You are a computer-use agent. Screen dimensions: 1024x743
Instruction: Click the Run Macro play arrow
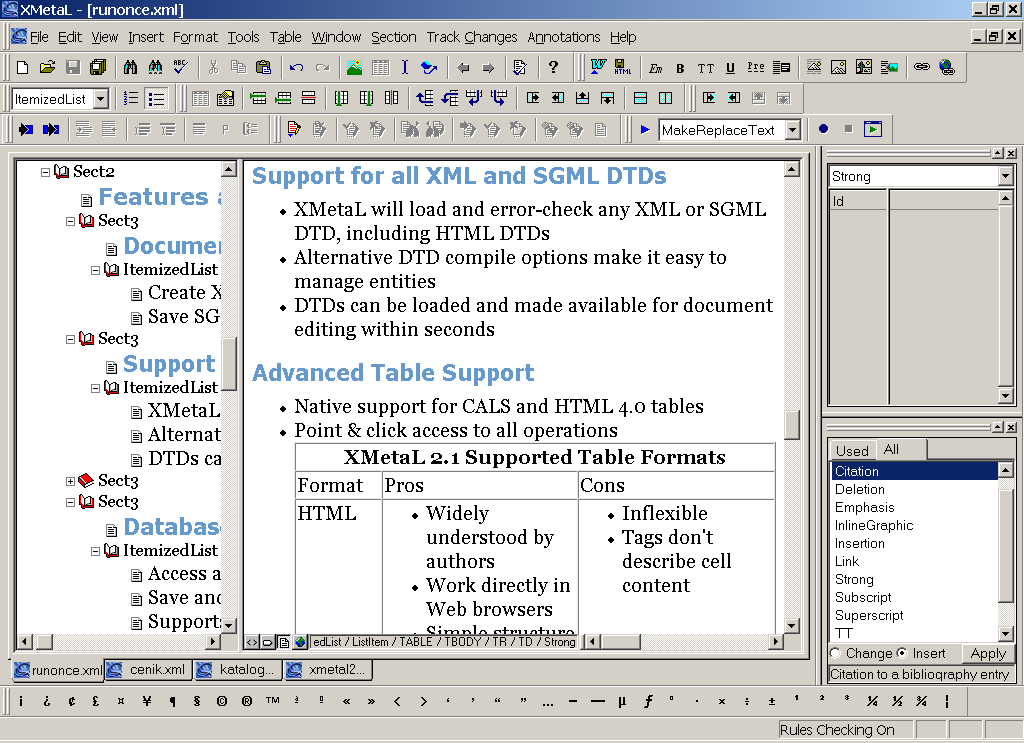(645, 130)
